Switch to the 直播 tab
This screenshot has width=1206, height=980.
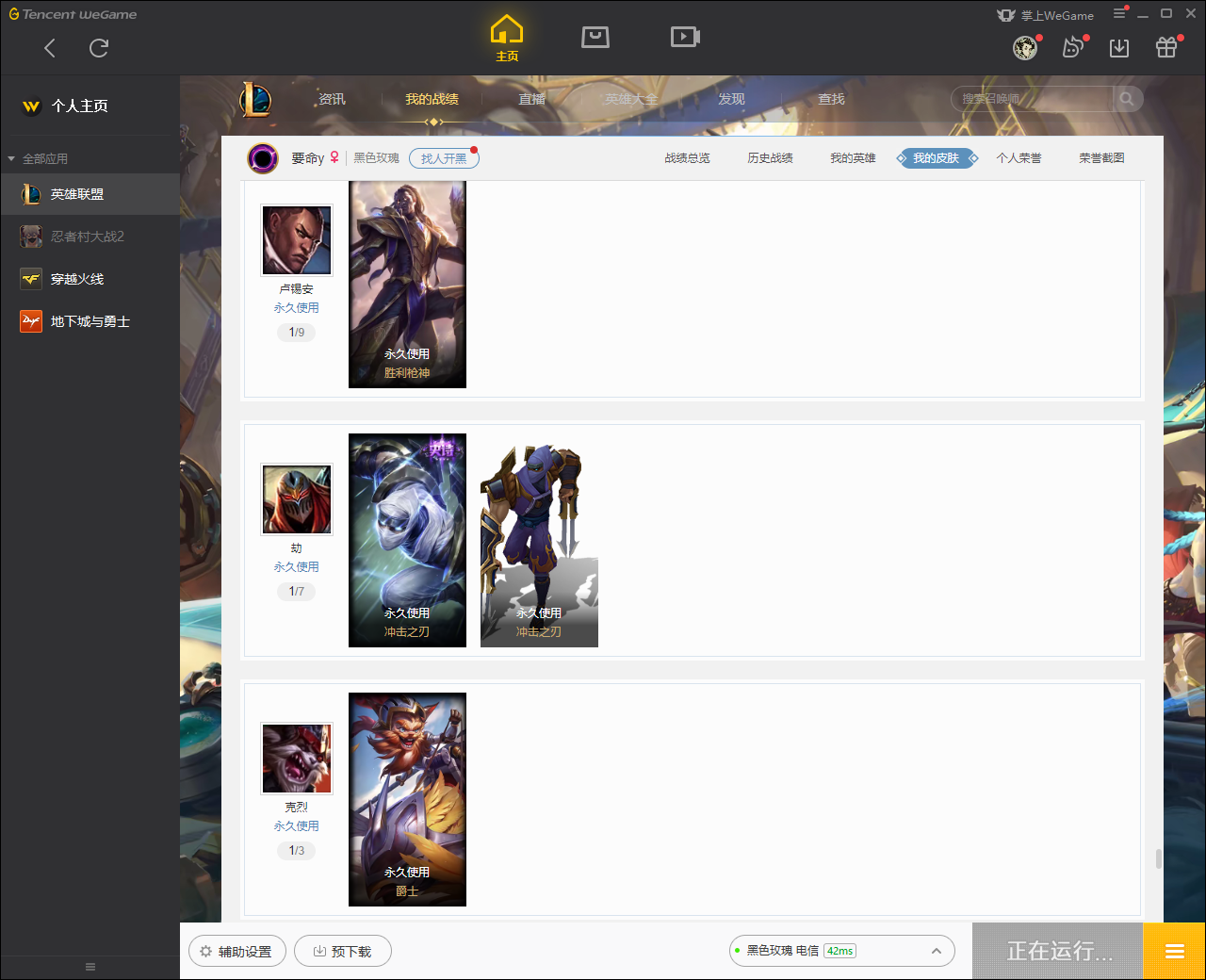point(531,99)
